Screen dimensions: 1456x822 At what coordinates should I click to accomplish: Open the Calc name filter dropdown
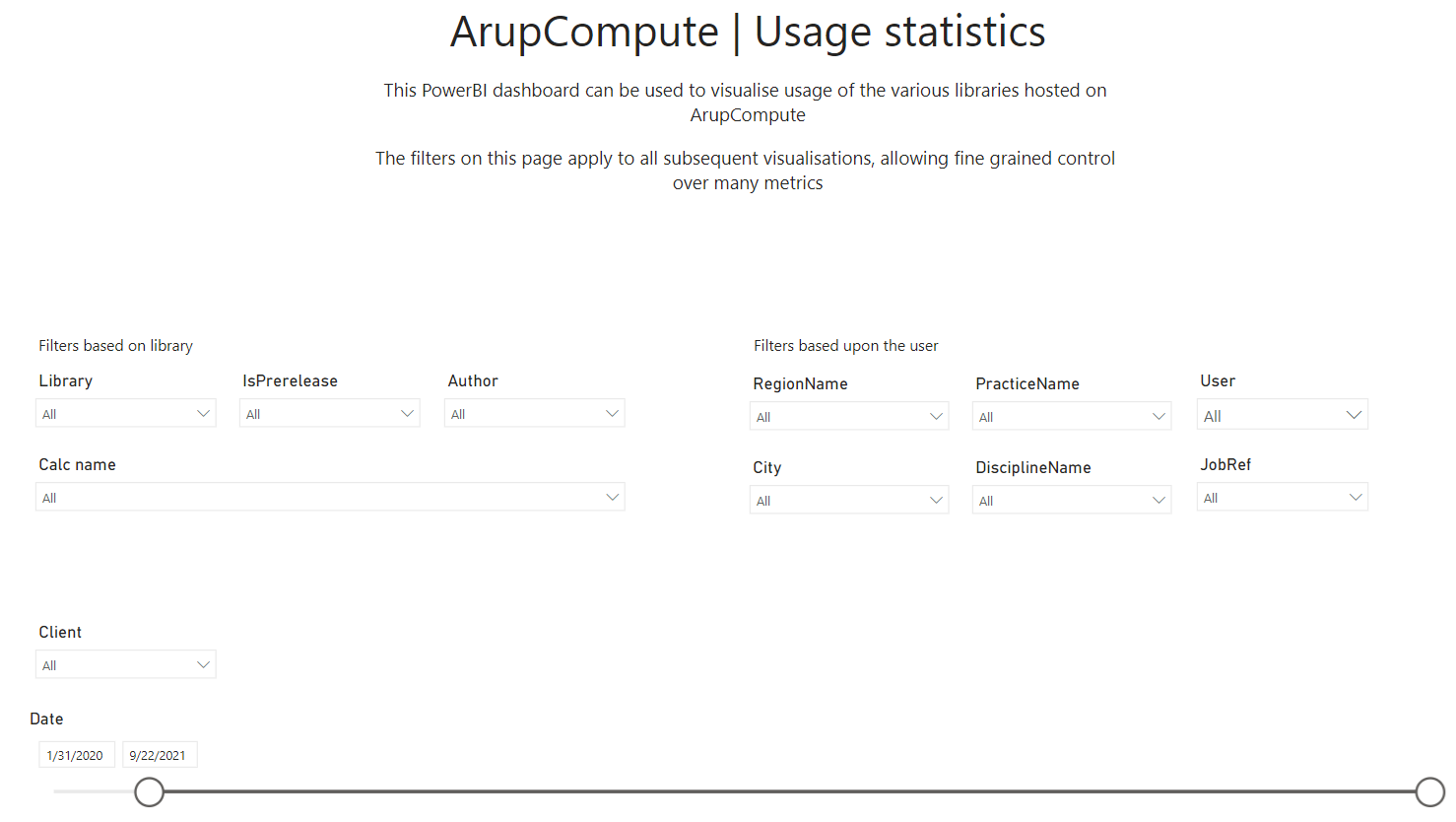point(330,497)
